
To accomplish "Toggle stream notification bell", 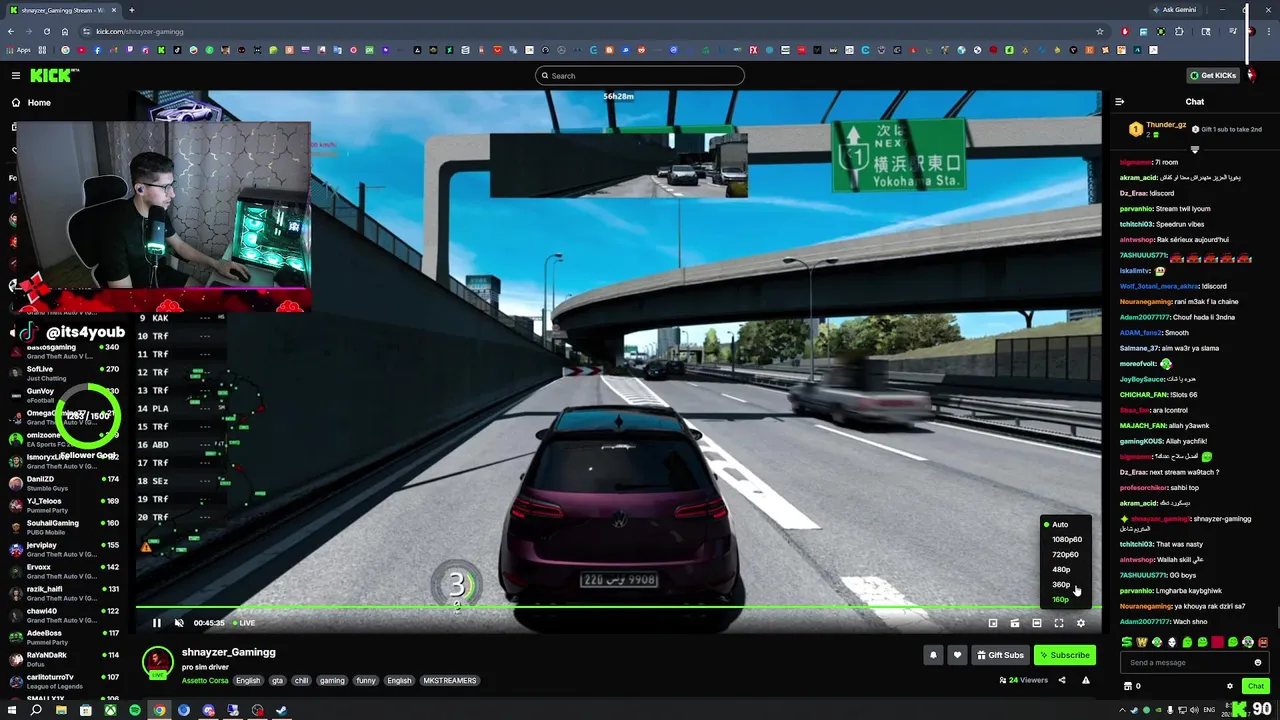I will pyautogui.click(x=933, y=655).
